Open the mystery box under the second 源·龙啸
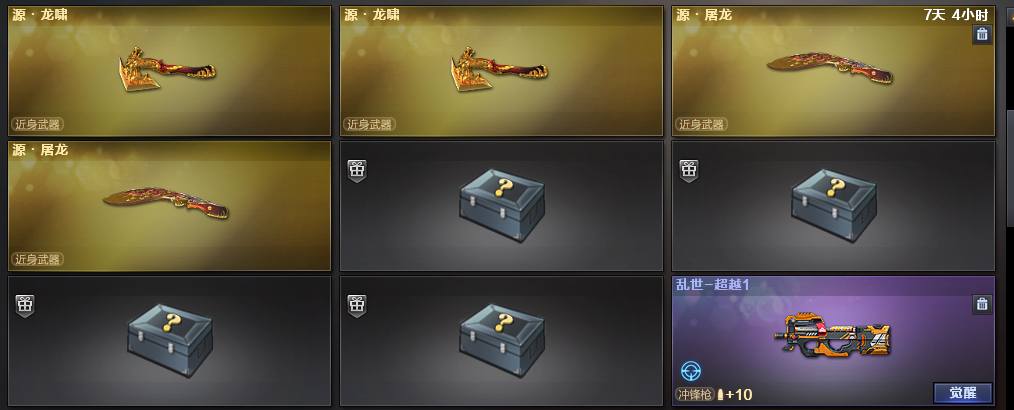Image resolution: width=1014 pixels, height=410 pixels. pyautogui.click(x=501, y=206)
